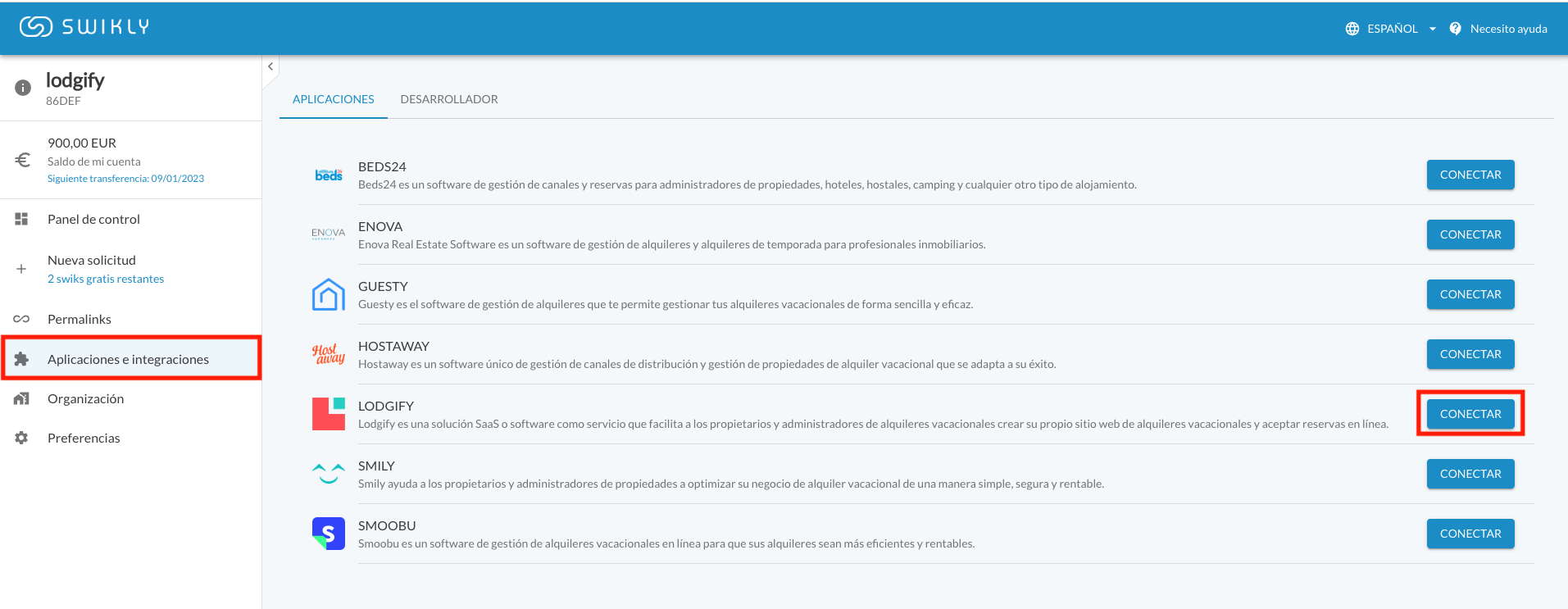The image size is (1568, 609).
Task: Open Preferencias in the sidebar
Action: click(x=84, y=438)
